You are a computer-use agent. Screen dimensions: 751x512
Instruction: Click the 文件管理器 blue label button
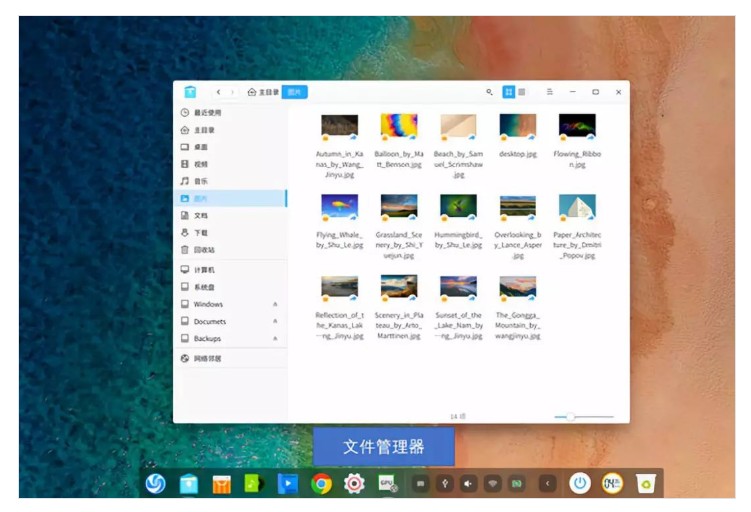point(383,447)
